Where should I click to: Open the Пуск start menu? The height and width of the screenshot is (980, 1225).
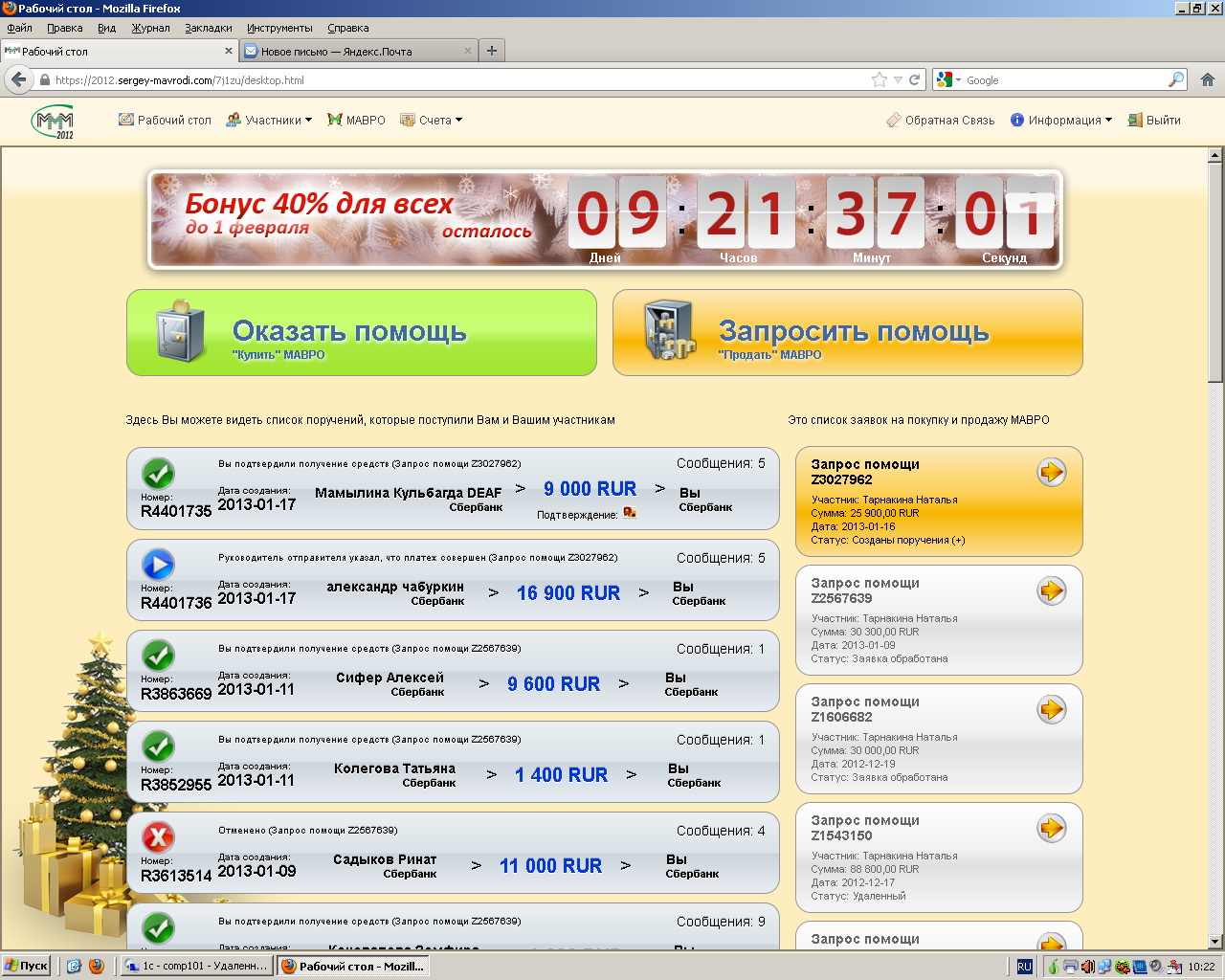[27, 967]
